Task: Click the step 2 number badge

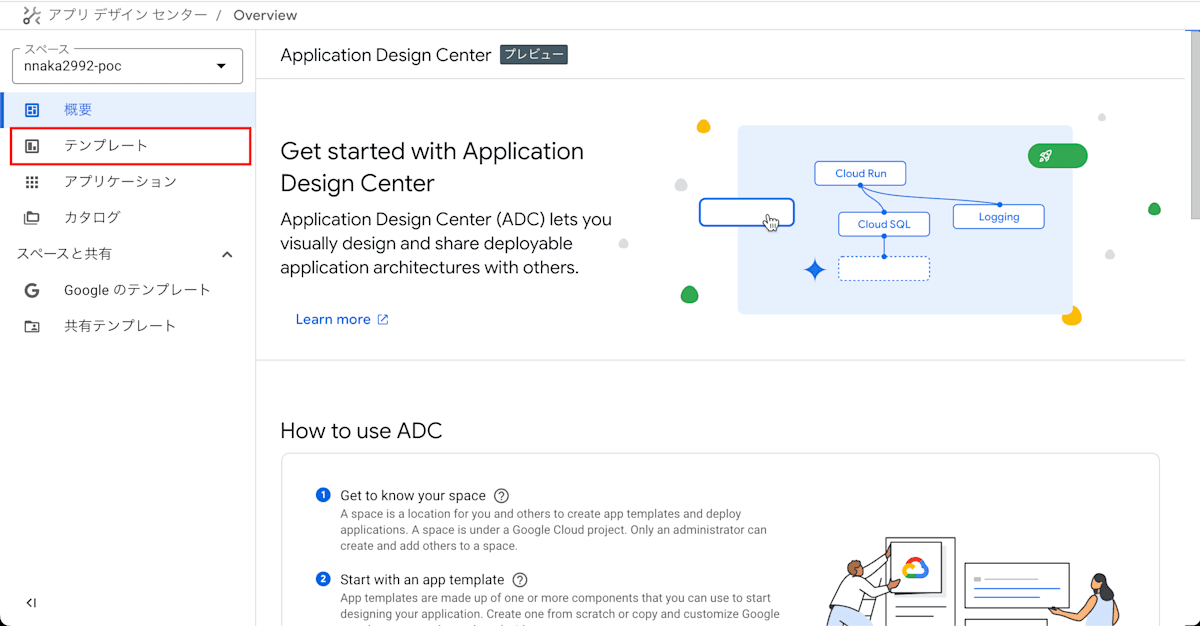Action: pyautogui.click(x=323, y=579)
